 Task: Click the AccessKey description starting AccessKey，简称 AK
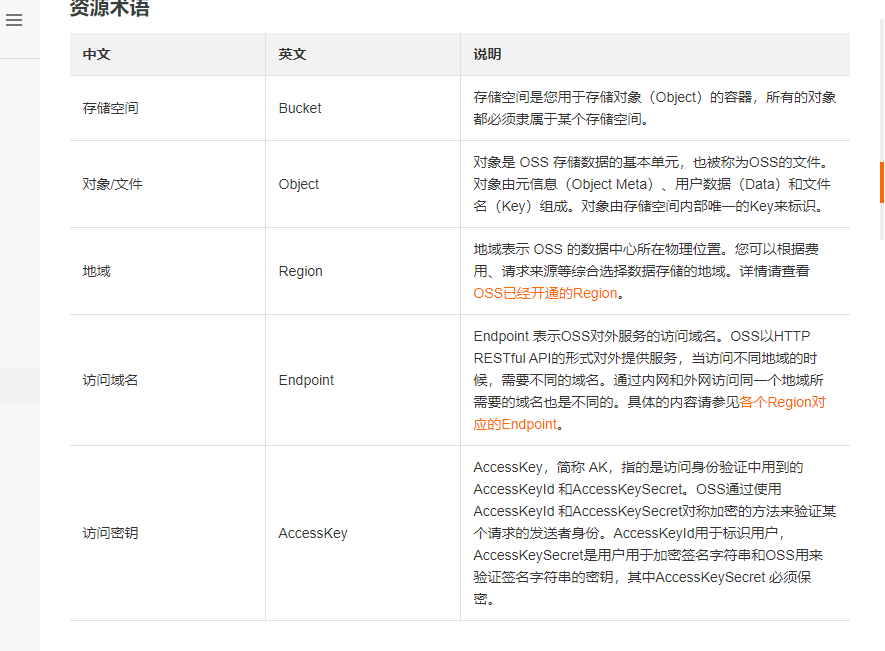655,534
